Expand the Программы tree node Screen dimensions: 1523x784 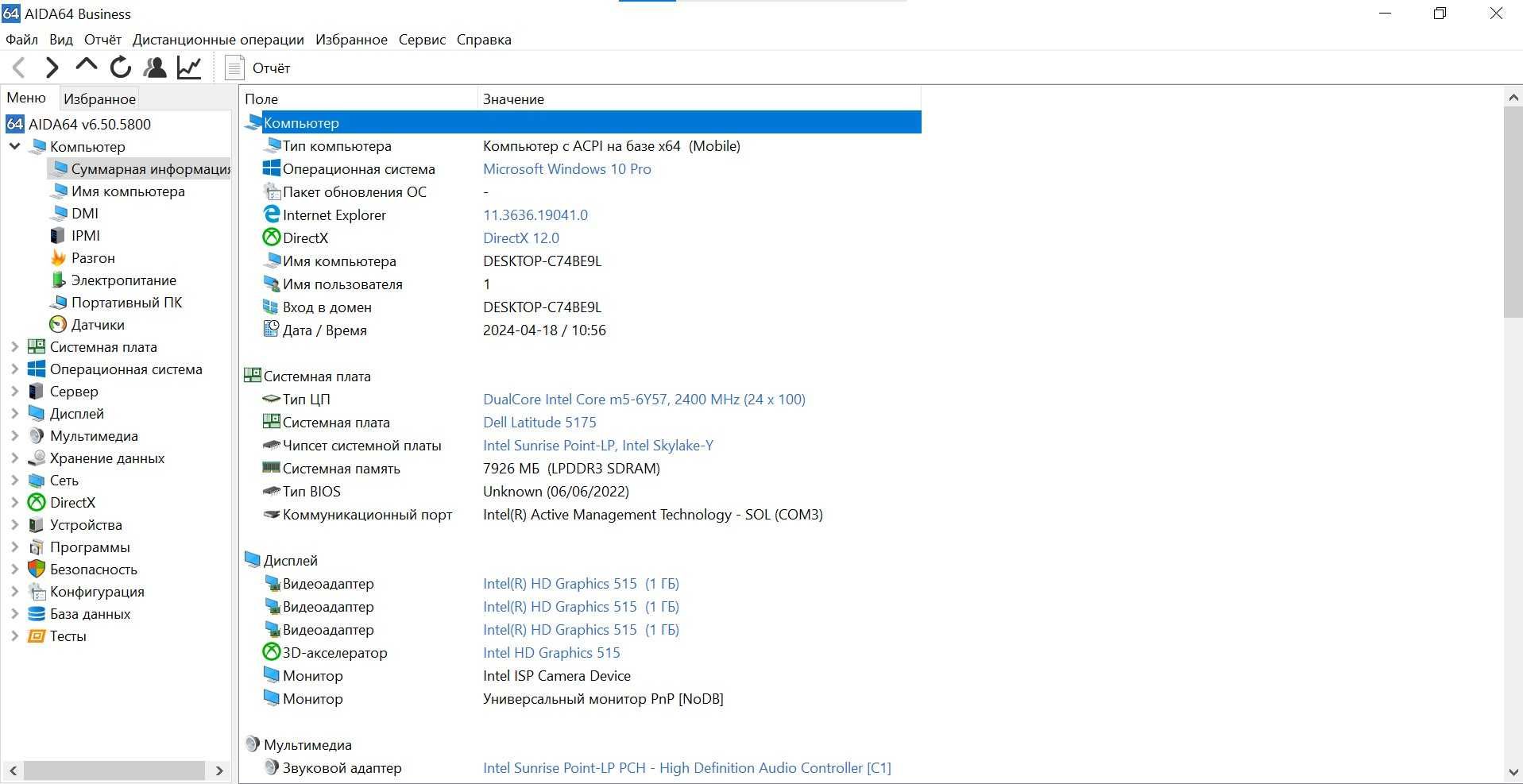14,547
